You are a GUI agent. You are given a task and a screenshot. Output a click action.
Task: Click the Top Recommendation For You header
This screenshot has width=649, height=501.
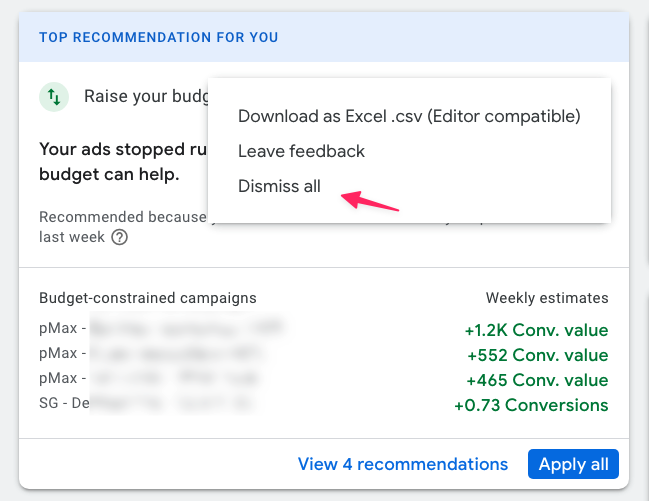[159, 37]
